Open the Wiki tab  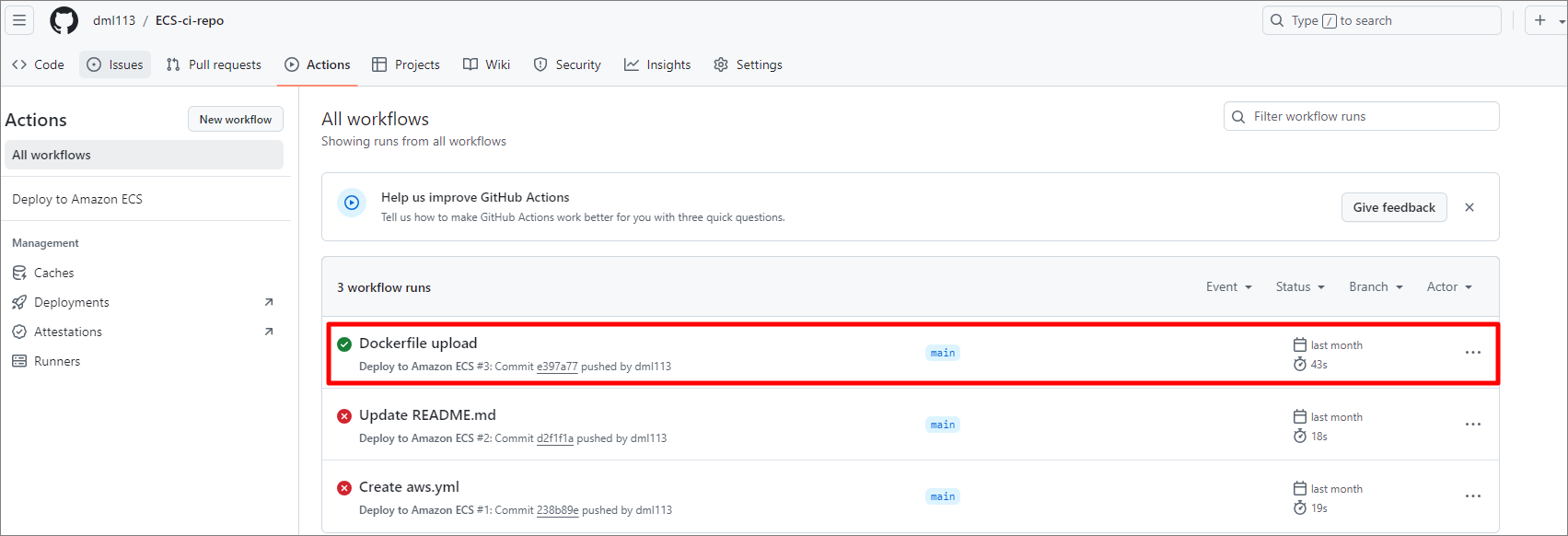486,64
